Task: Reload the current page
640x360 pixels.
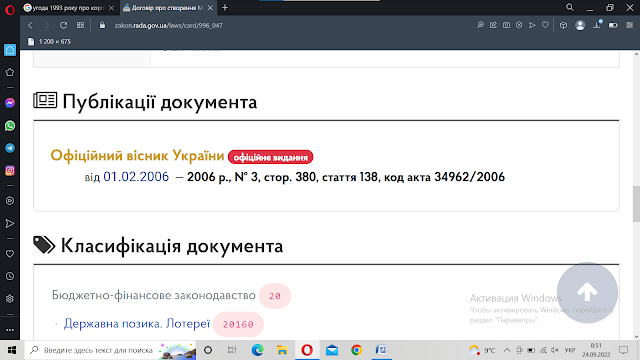Action: click(x=63, y=25)
